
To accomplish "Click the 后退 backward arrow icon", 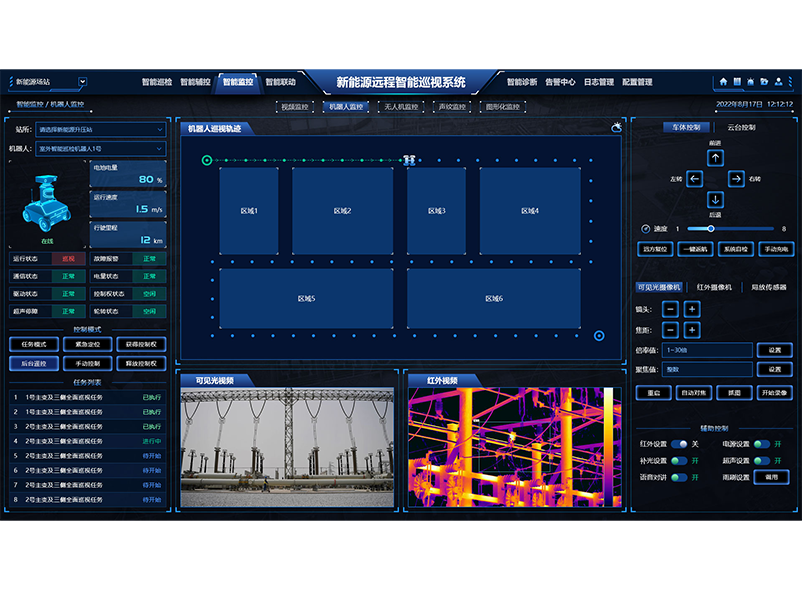I will coord(715,199).
